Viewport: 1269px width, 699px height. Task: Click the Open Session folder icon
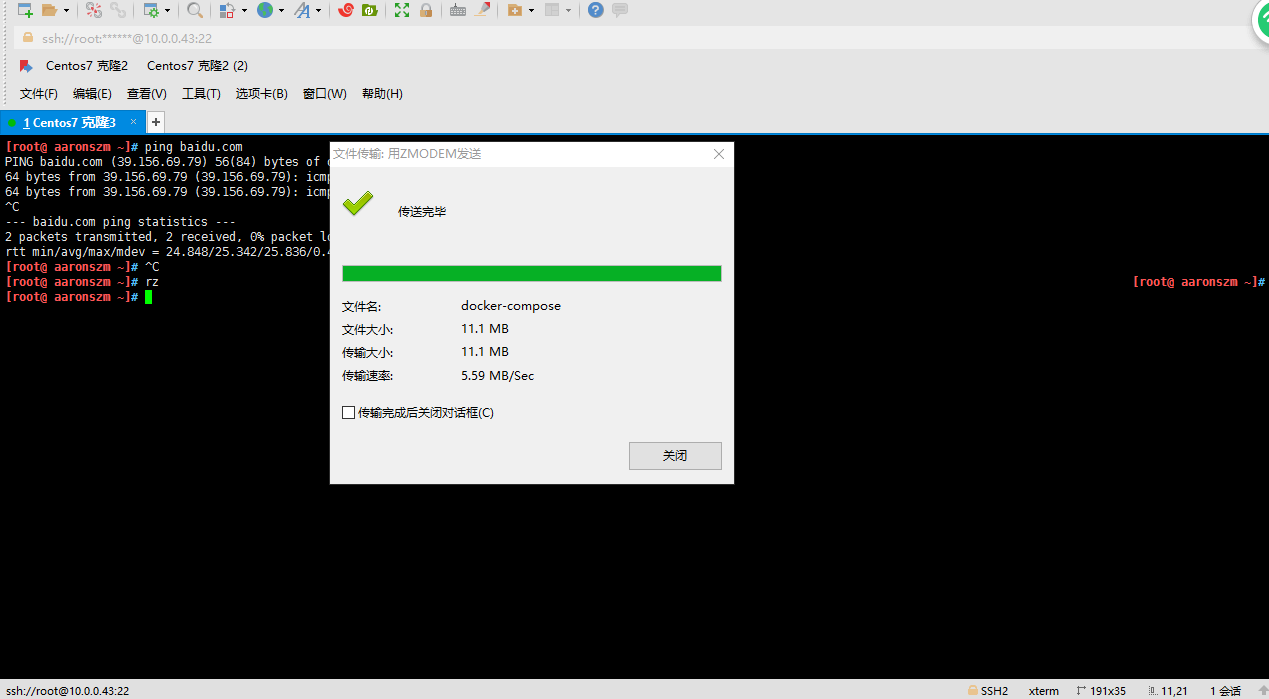point(50,10)
